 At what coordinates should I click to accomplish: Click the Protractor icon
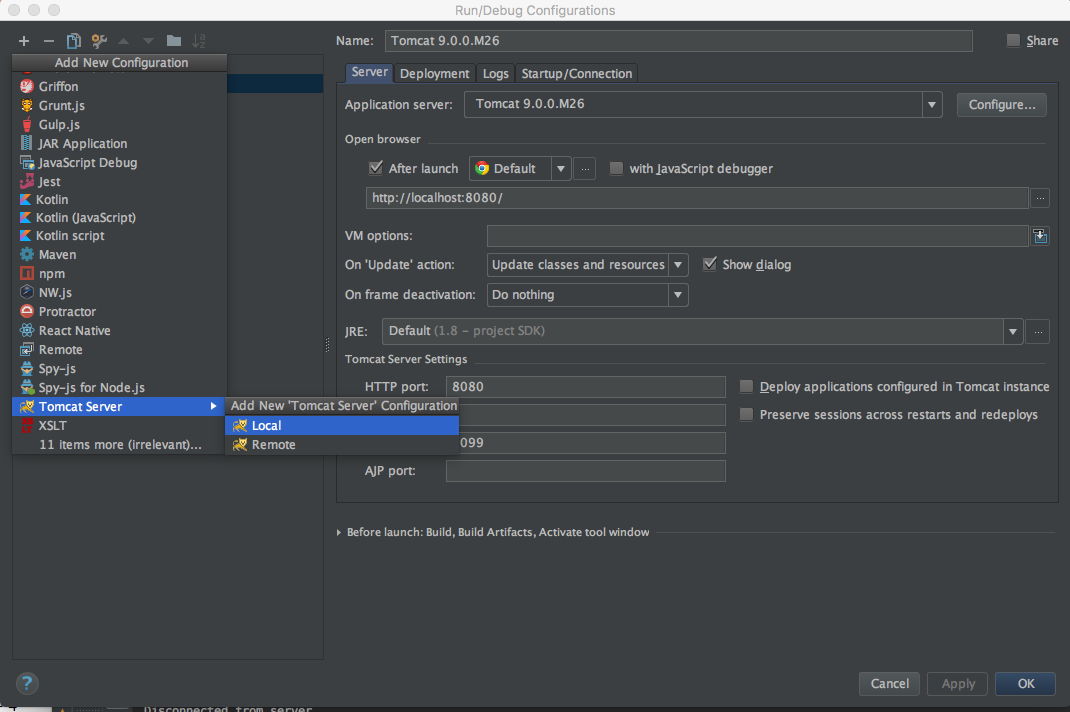tap(27, 311)
